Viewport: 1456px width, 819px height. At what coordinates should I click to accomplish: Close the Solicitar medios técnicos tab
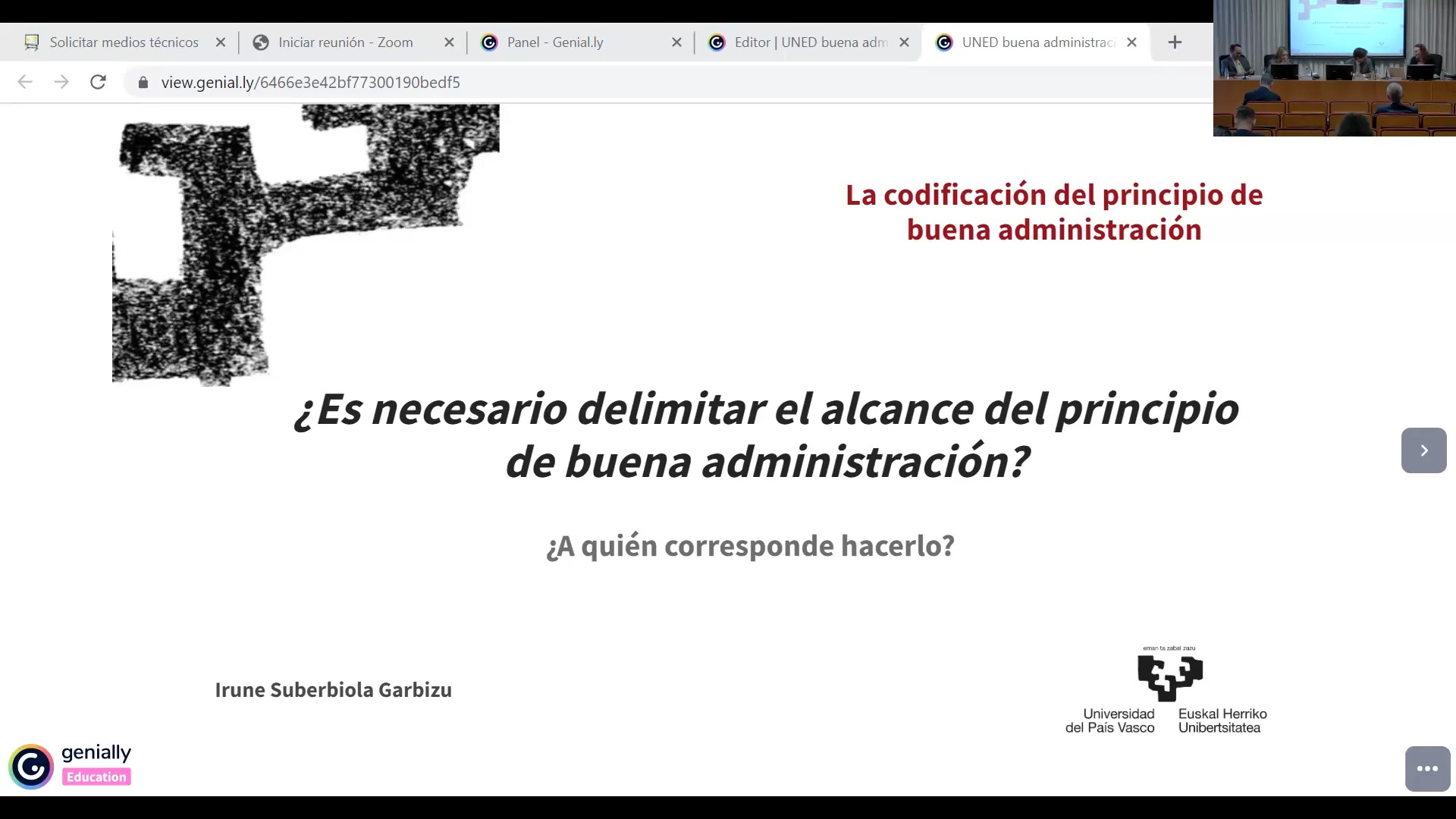[x=221, y=42]
